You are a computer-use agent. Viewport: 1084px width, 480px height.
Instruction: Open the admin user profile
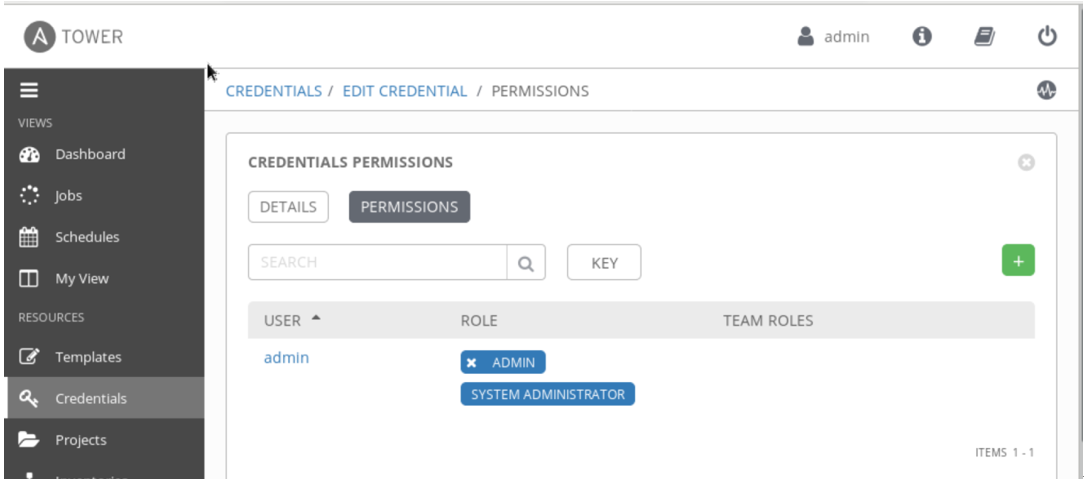tap(833, 37)
